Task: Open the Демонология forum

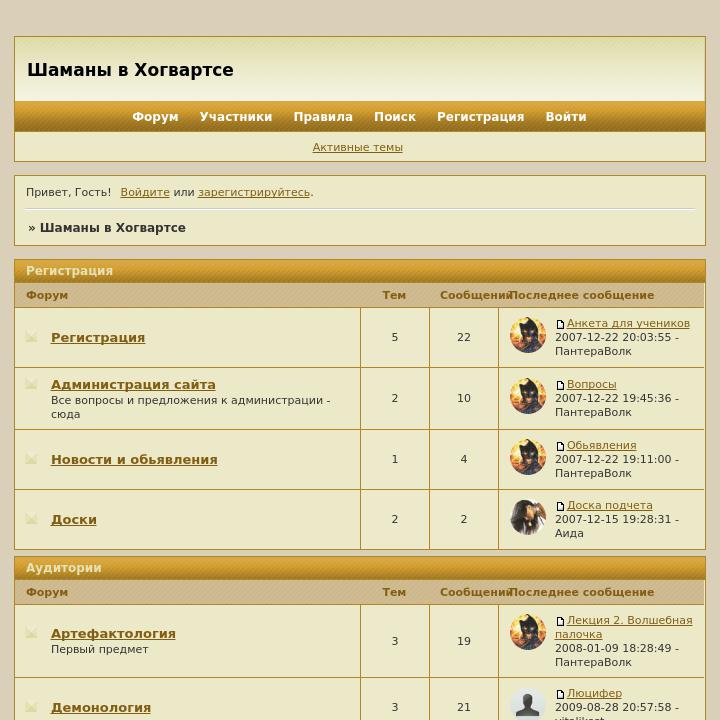Action: [101, 707]
